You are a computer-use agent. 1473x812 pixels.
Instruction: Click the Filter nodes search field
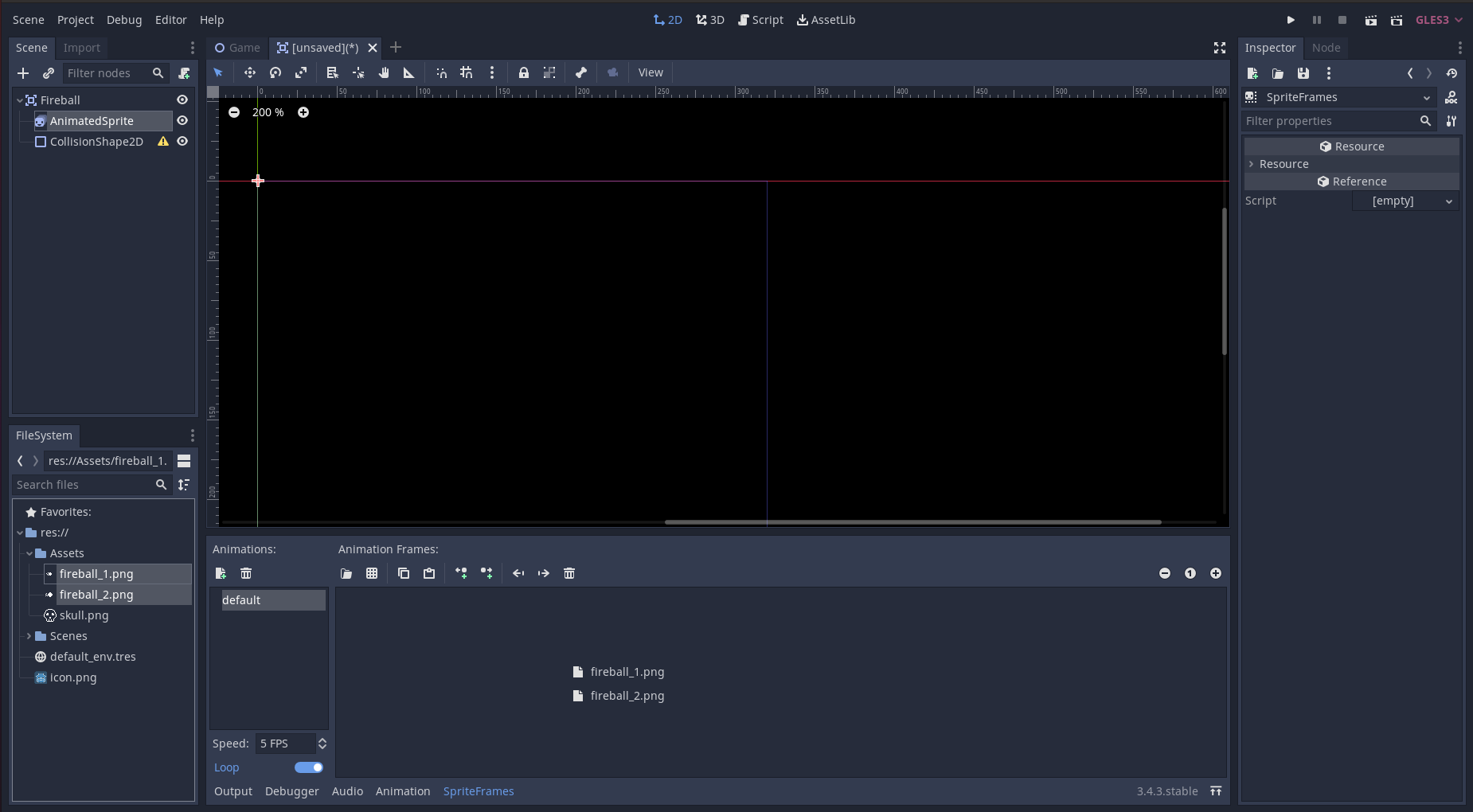click(115, 73)
